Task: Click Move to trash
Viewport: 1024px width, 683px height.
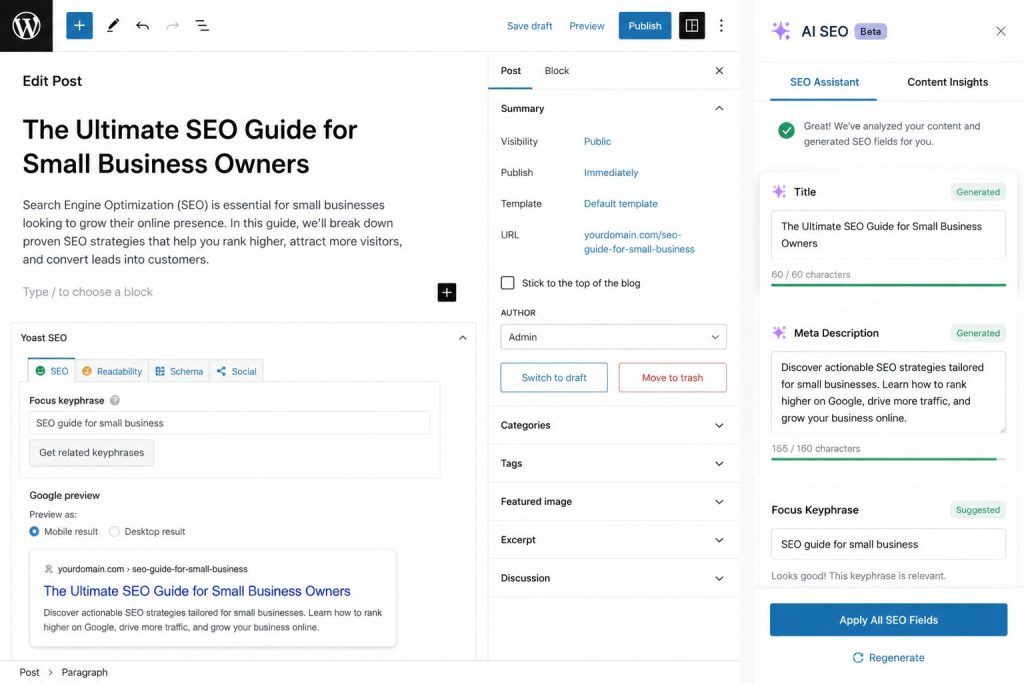Action: (x=673, y=377)
